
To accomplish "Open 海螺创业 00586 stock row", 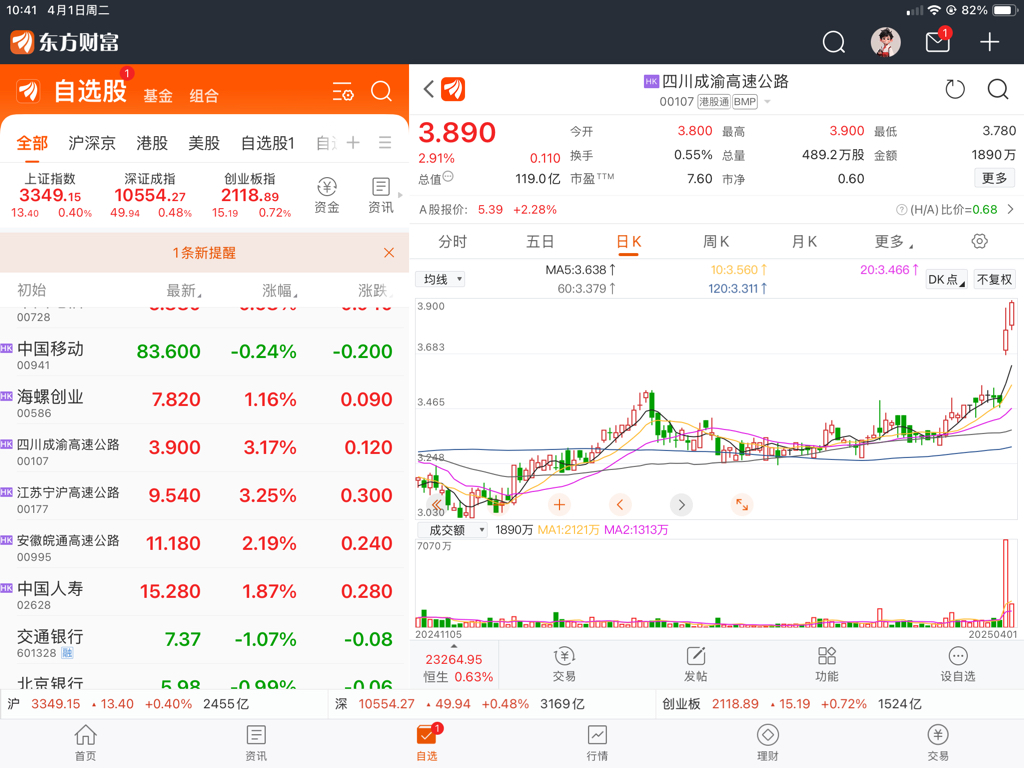I will pyautogui.click(x=204, y=400).
